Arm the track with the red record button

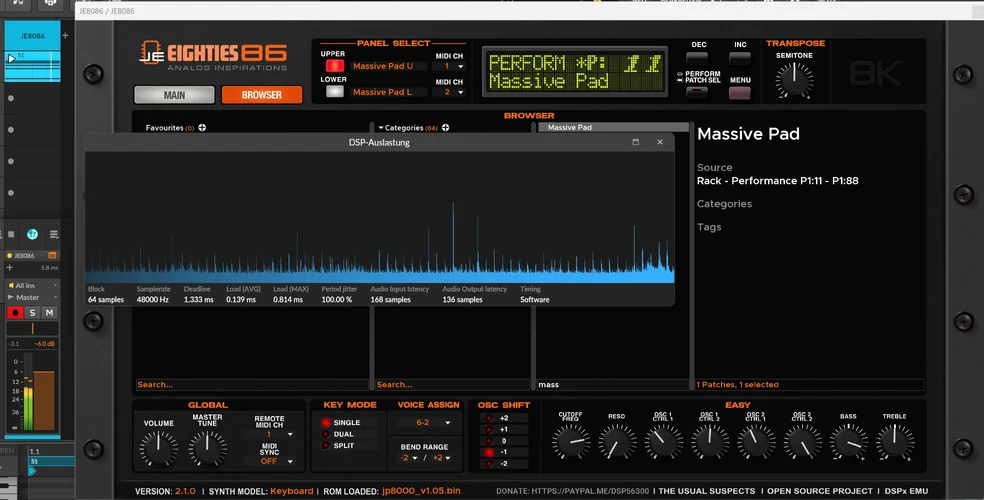[x=16, y=312]
